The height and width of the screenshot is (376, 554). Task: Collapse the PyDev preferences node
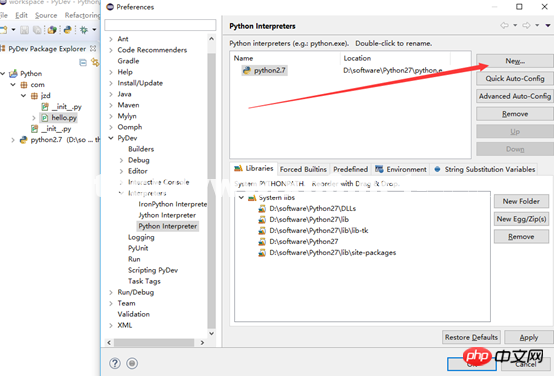click(111, 138)
